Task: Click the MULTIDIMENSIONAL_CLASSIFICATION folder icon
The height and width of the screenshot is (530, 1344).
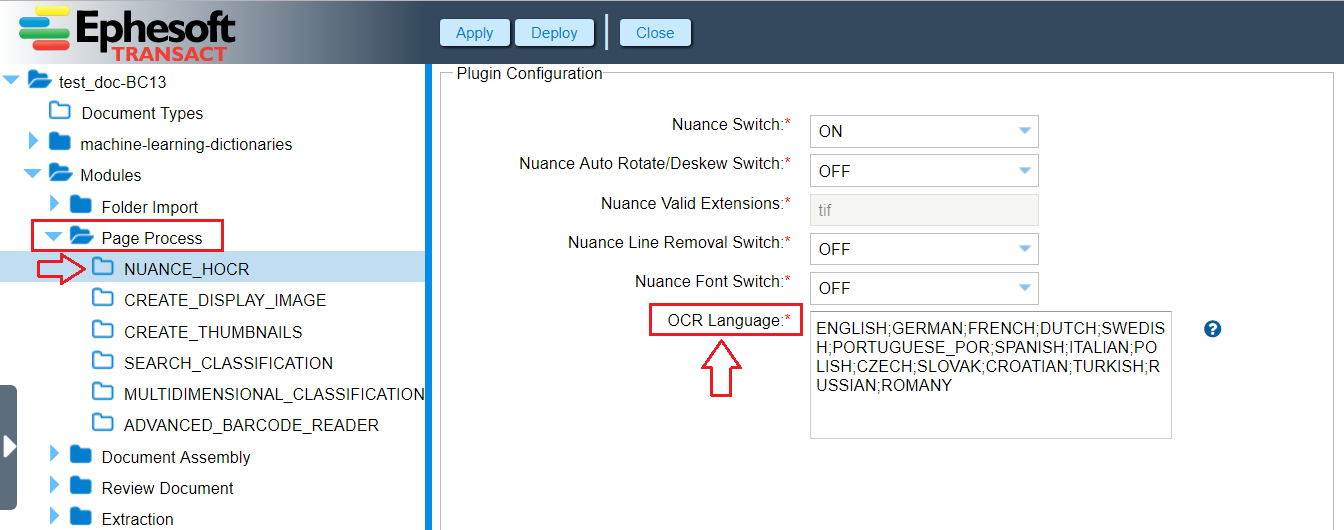Action: 103,391
